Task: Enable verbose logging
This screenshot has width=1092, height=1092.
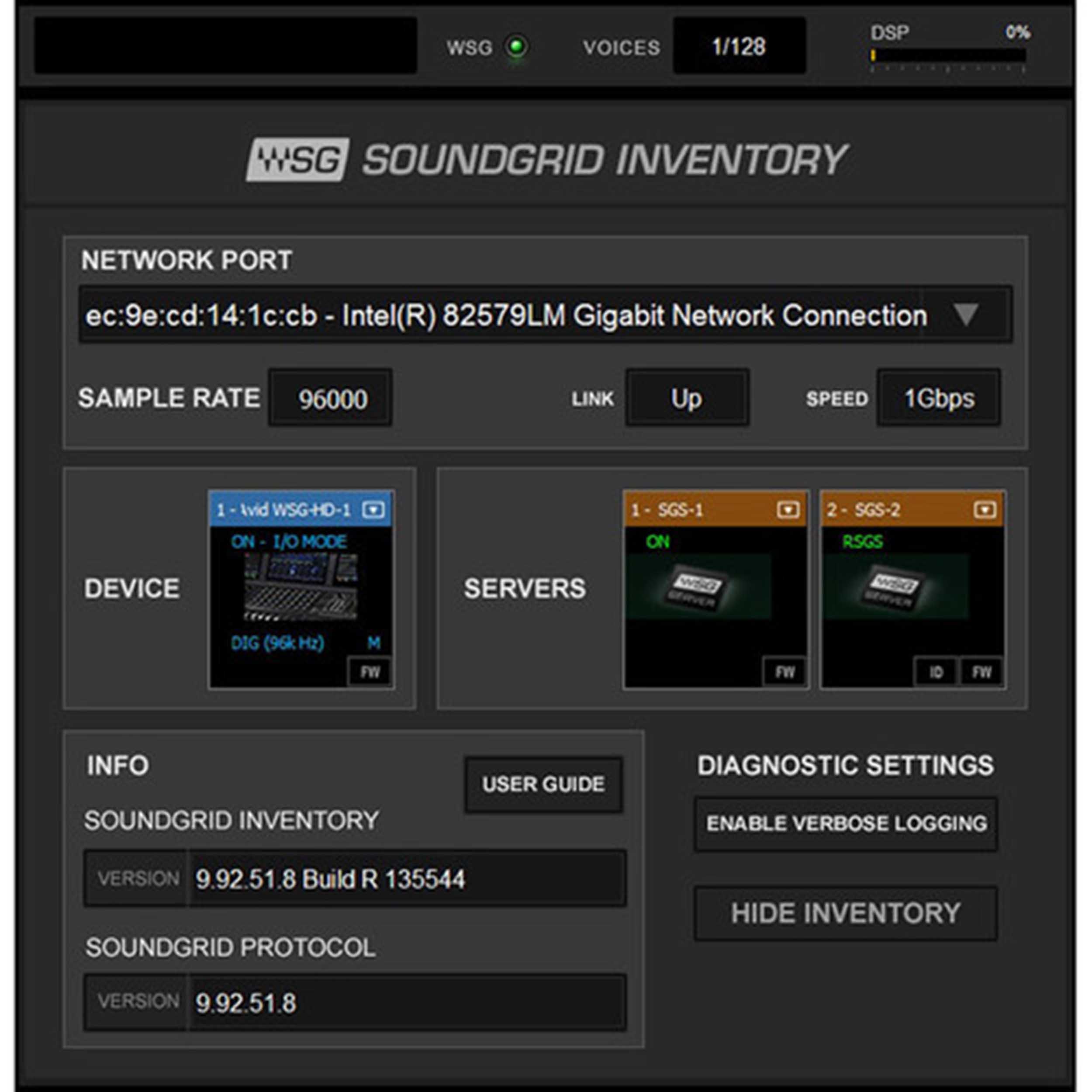Action: coord(846,823)
